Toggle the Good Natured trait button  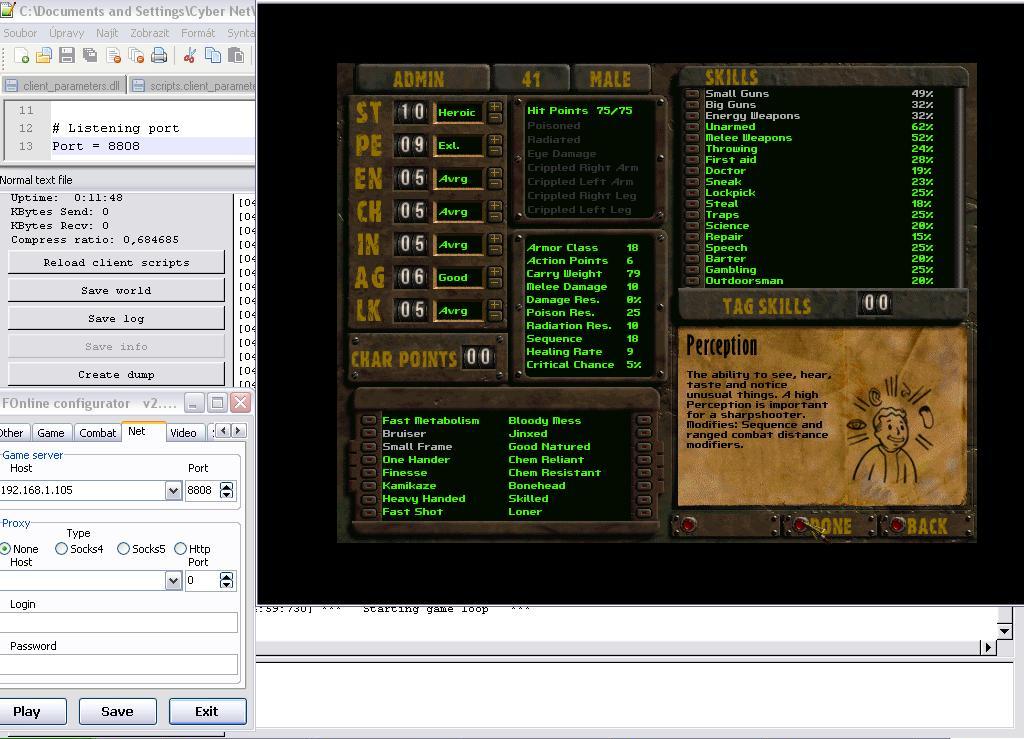click(644, 447)
